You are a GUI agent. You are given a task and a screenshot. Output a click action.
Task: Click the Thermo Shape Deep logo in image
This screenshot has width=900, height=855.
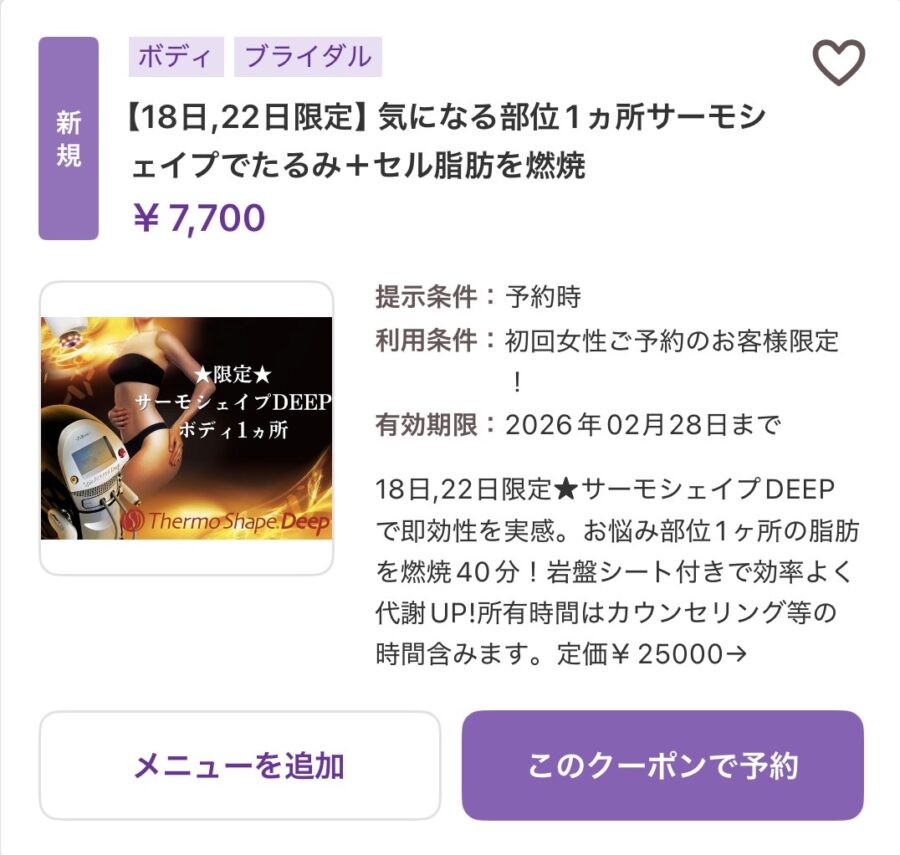[226, 521]
